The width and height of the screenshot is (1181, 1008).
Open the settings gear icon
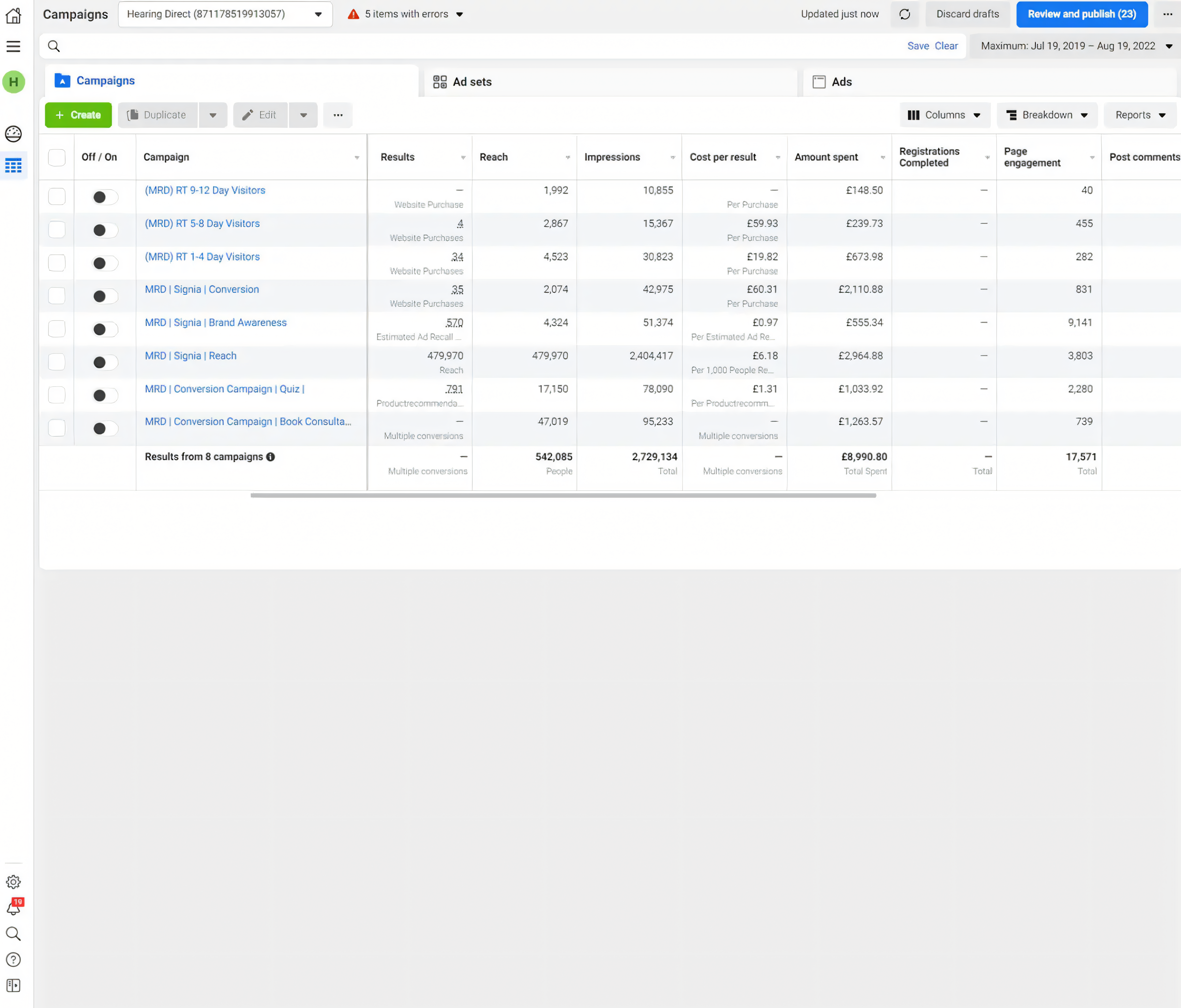point(13,882)
